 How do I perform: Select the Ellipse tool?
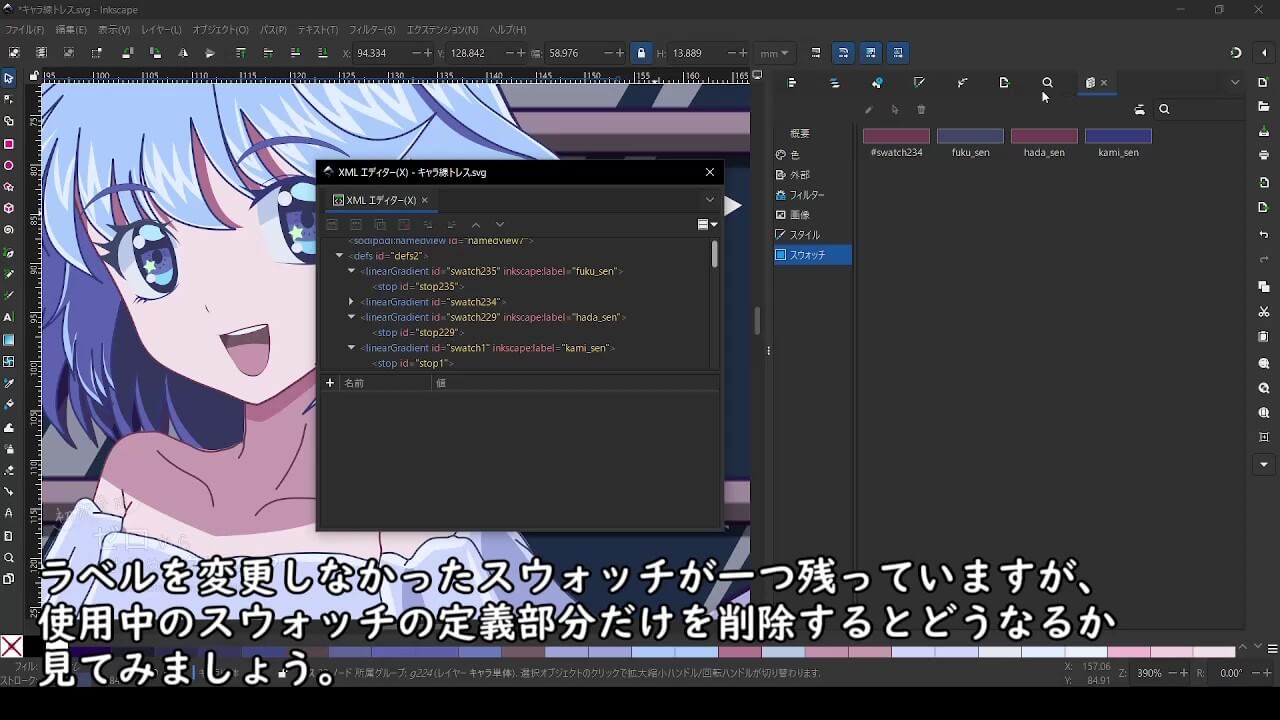[9, 165]
